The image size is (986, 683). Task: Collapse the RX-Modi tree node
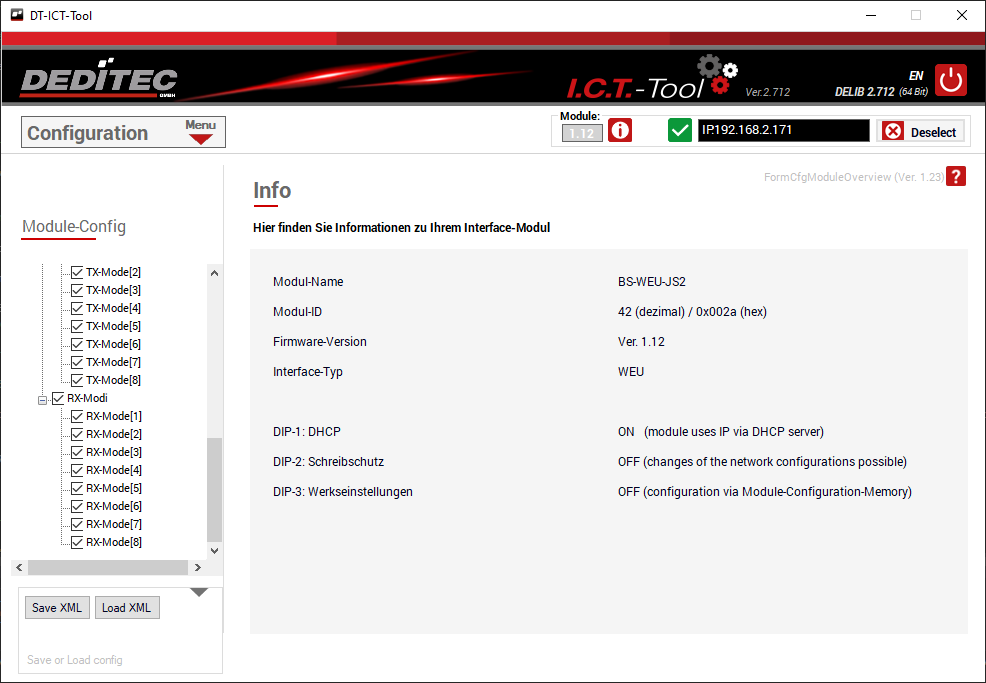[43, 399]
